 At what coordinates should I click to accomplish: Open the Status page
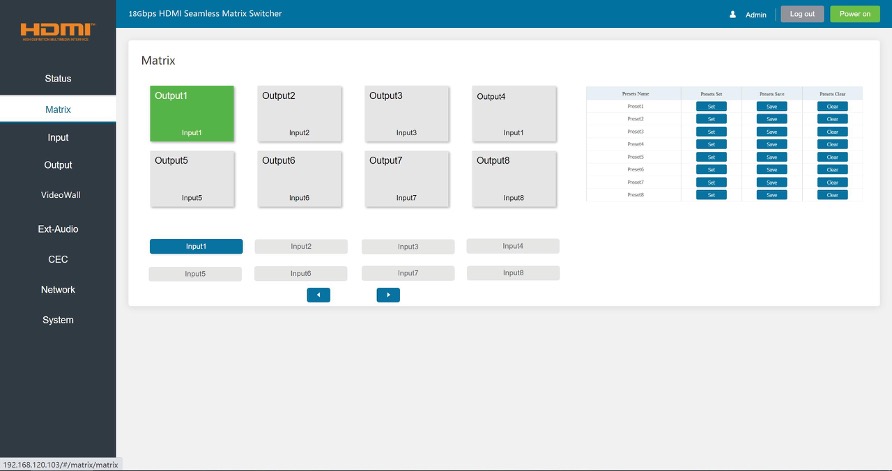58,78
